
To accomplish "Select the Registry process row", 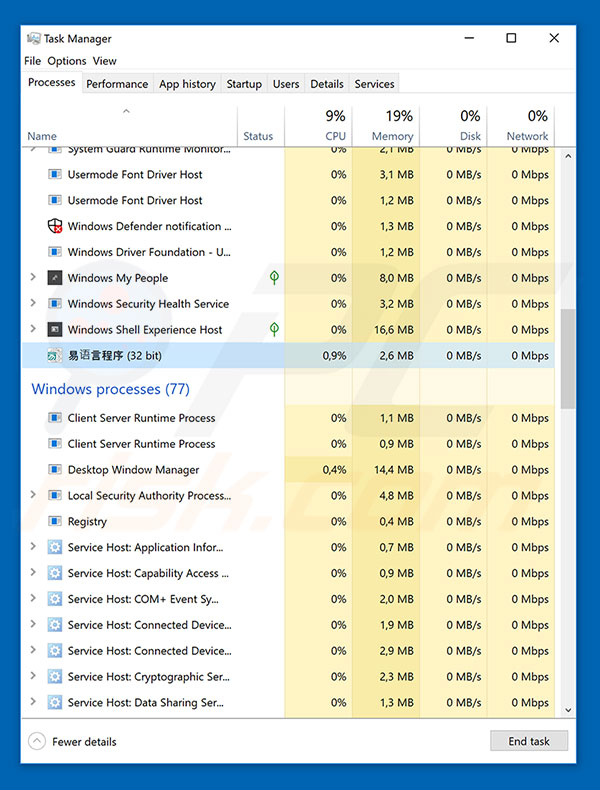I will click(x=289, y=521).
